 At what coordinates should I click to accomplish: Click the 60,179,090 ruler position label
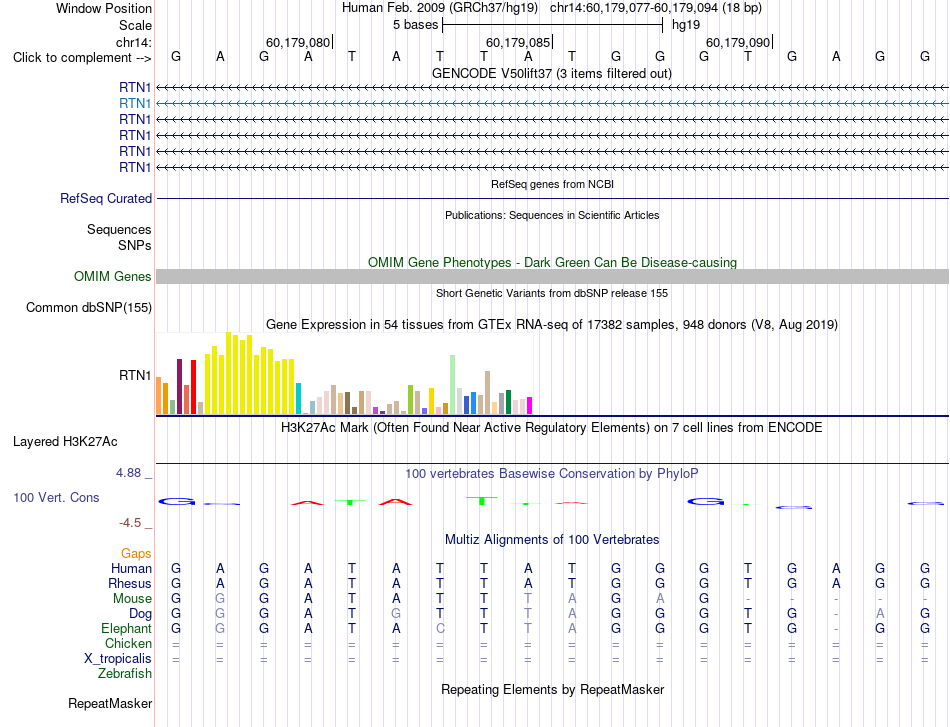(x=738, y=42)
